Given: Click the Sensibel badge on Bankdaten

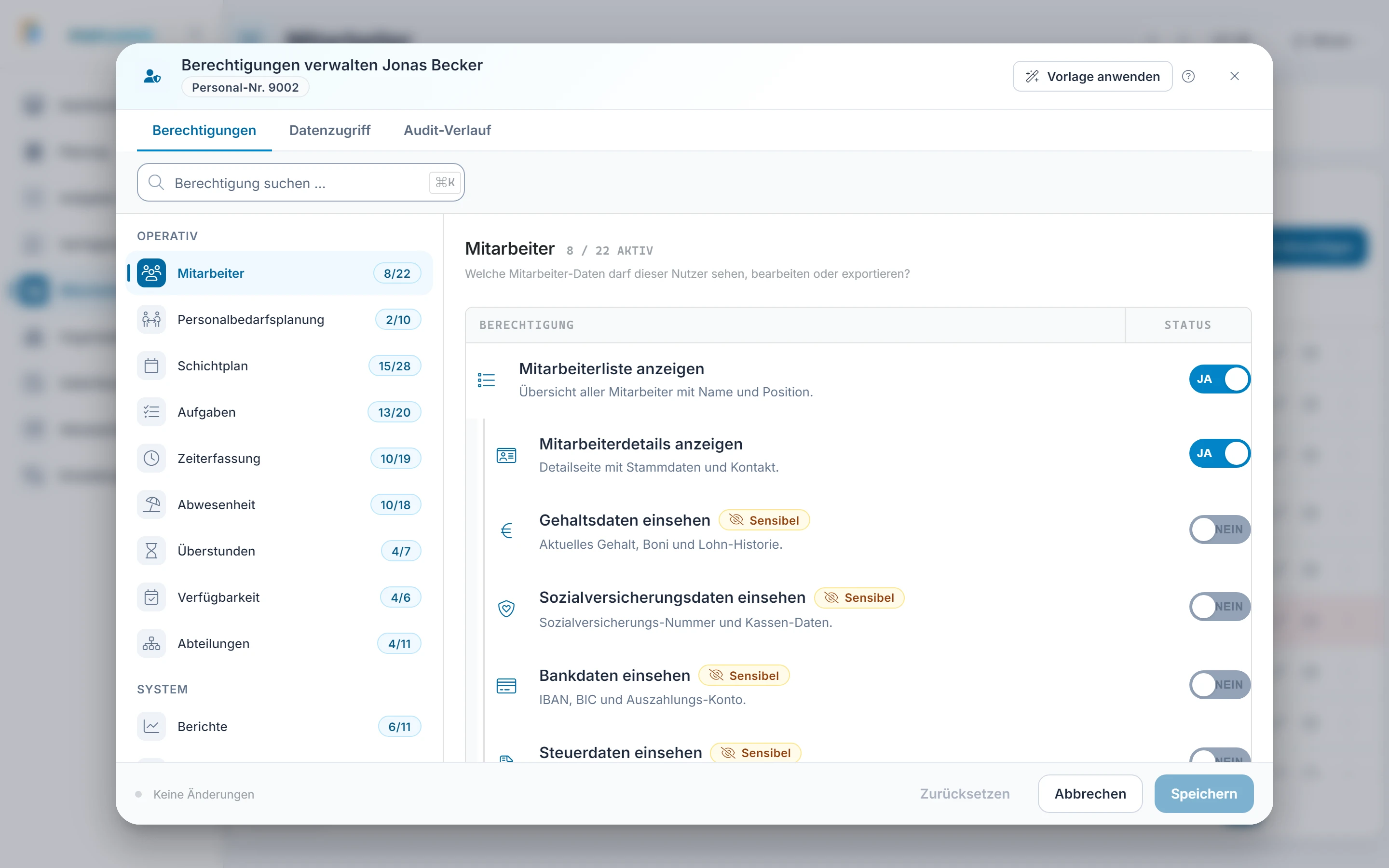Looking at the screenshot, I should (744, 676).
